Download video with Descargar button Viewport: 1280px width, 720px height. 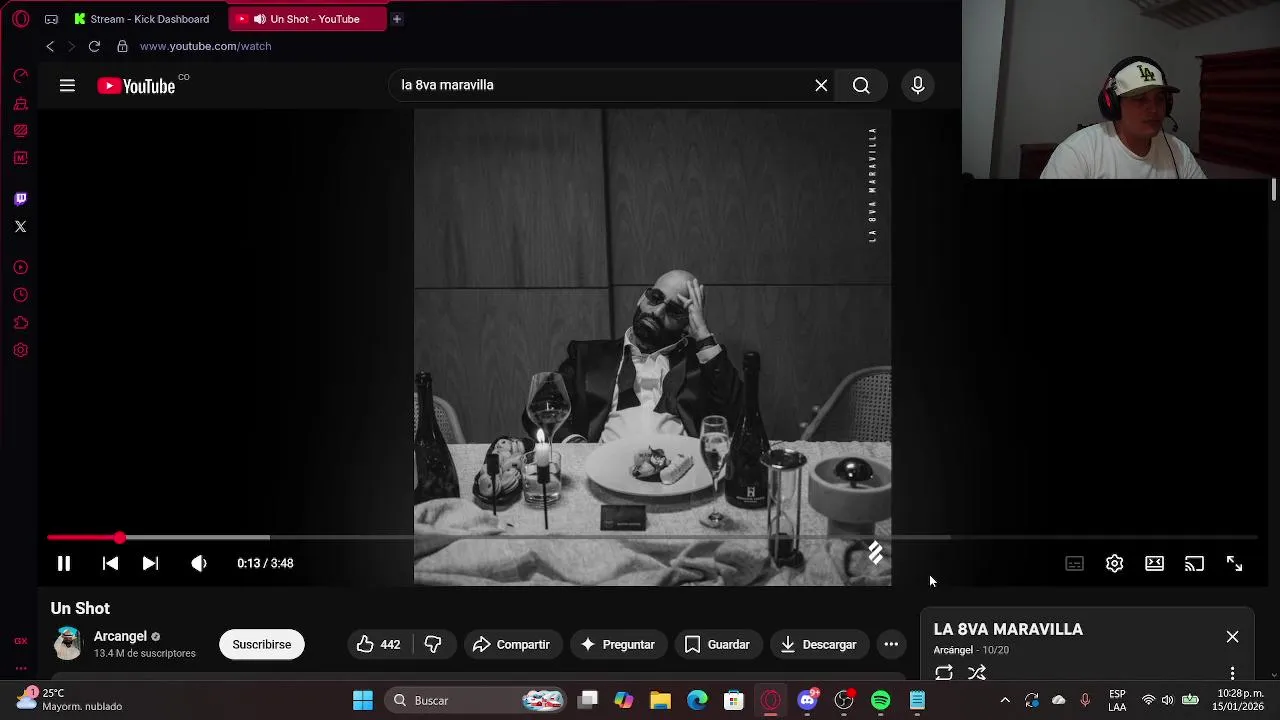pyautogui.click(x=819, y=645)
